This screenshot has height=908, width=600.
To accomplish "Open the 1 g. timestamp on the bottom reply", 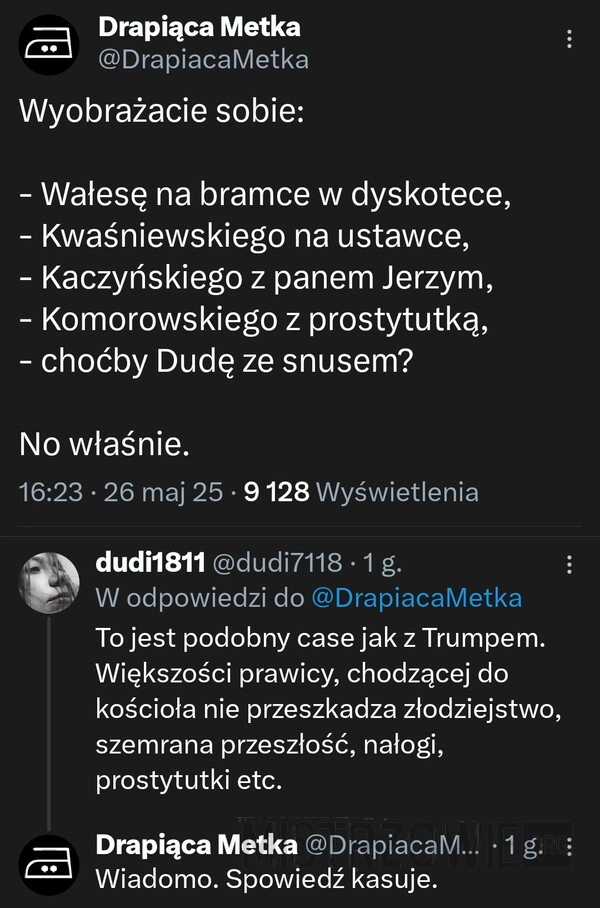I will [525, 846].
